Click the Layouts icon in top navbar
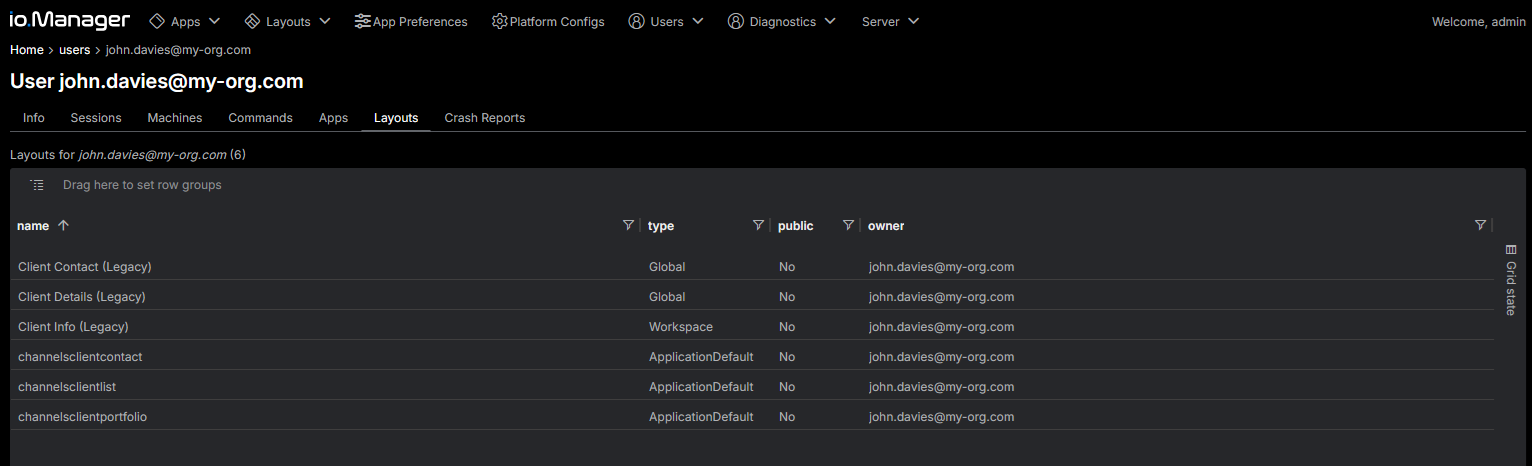Screen dimensions: 1532x466 coord(252,21)
